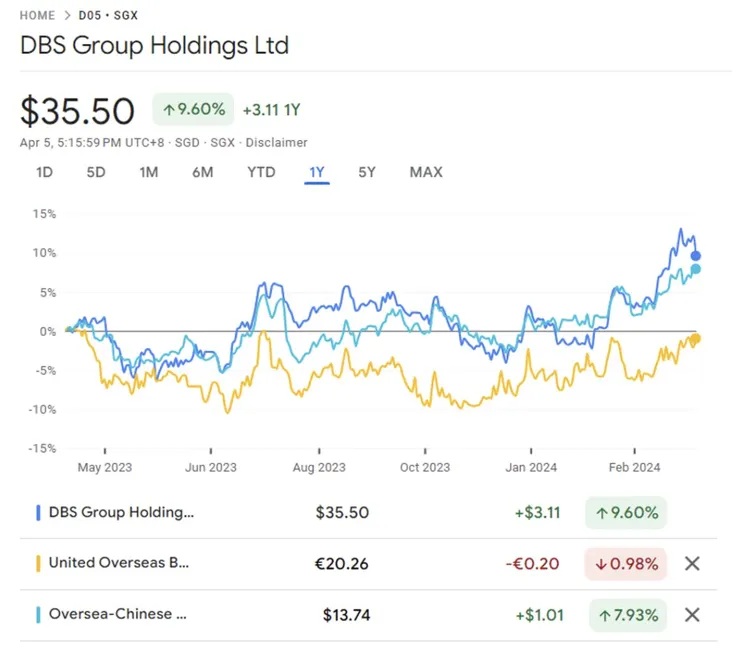Open the Disclaimer link

click(276, 143)
